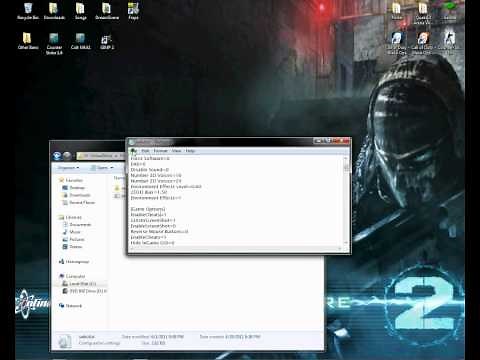
Task: Click the green icon at desktop top-right
Action: 449,7
